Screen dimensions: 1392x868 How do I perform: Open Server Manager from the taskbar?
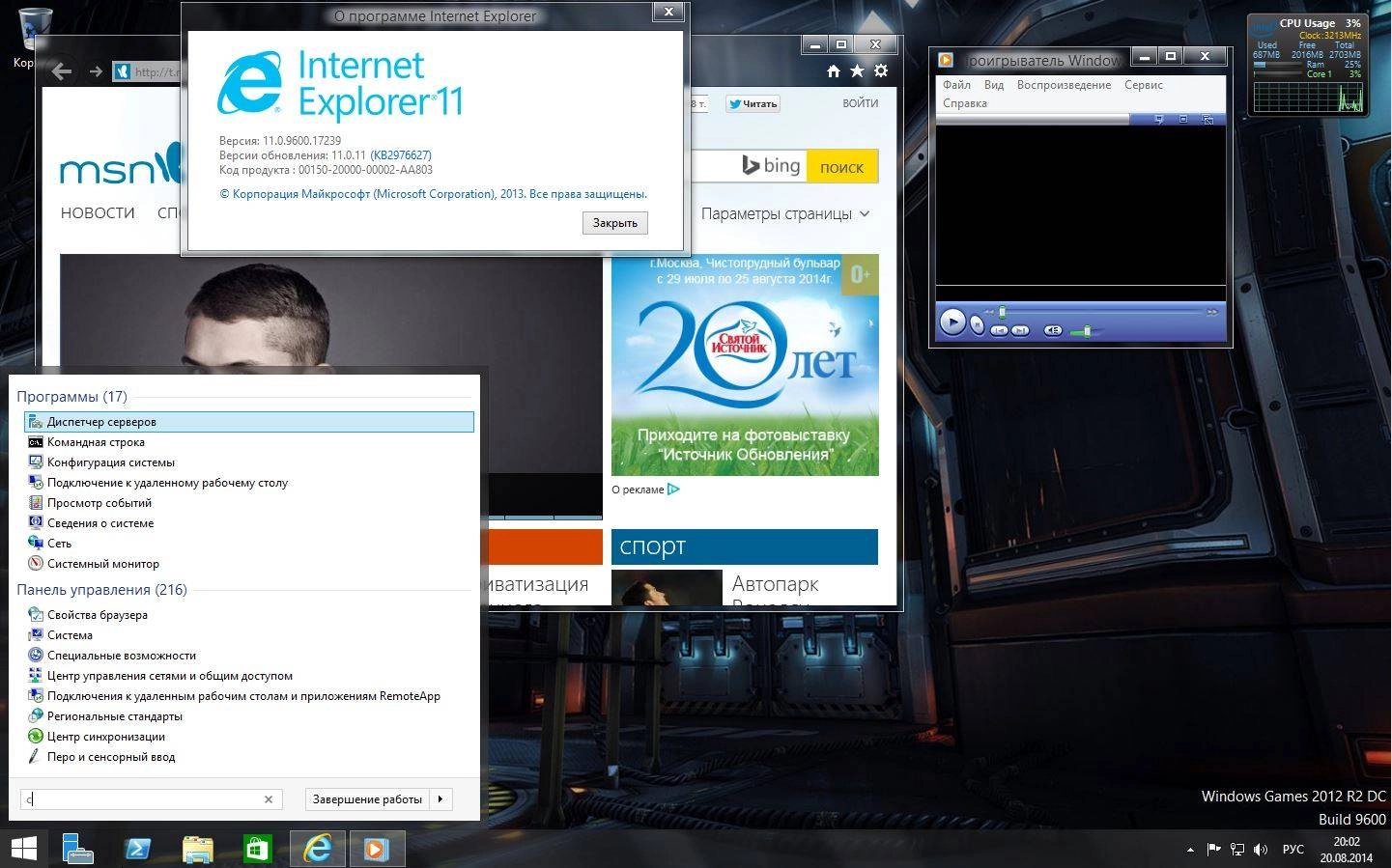point(77,849)
